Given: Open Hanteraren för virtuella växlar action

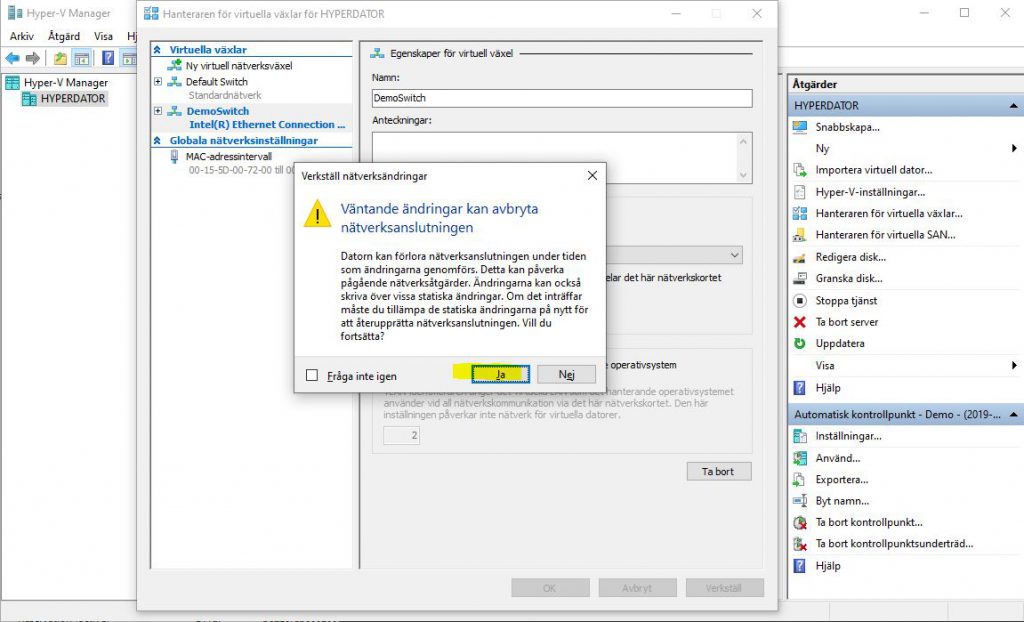Looking at the screenshot, I should [x=889, y=214].
